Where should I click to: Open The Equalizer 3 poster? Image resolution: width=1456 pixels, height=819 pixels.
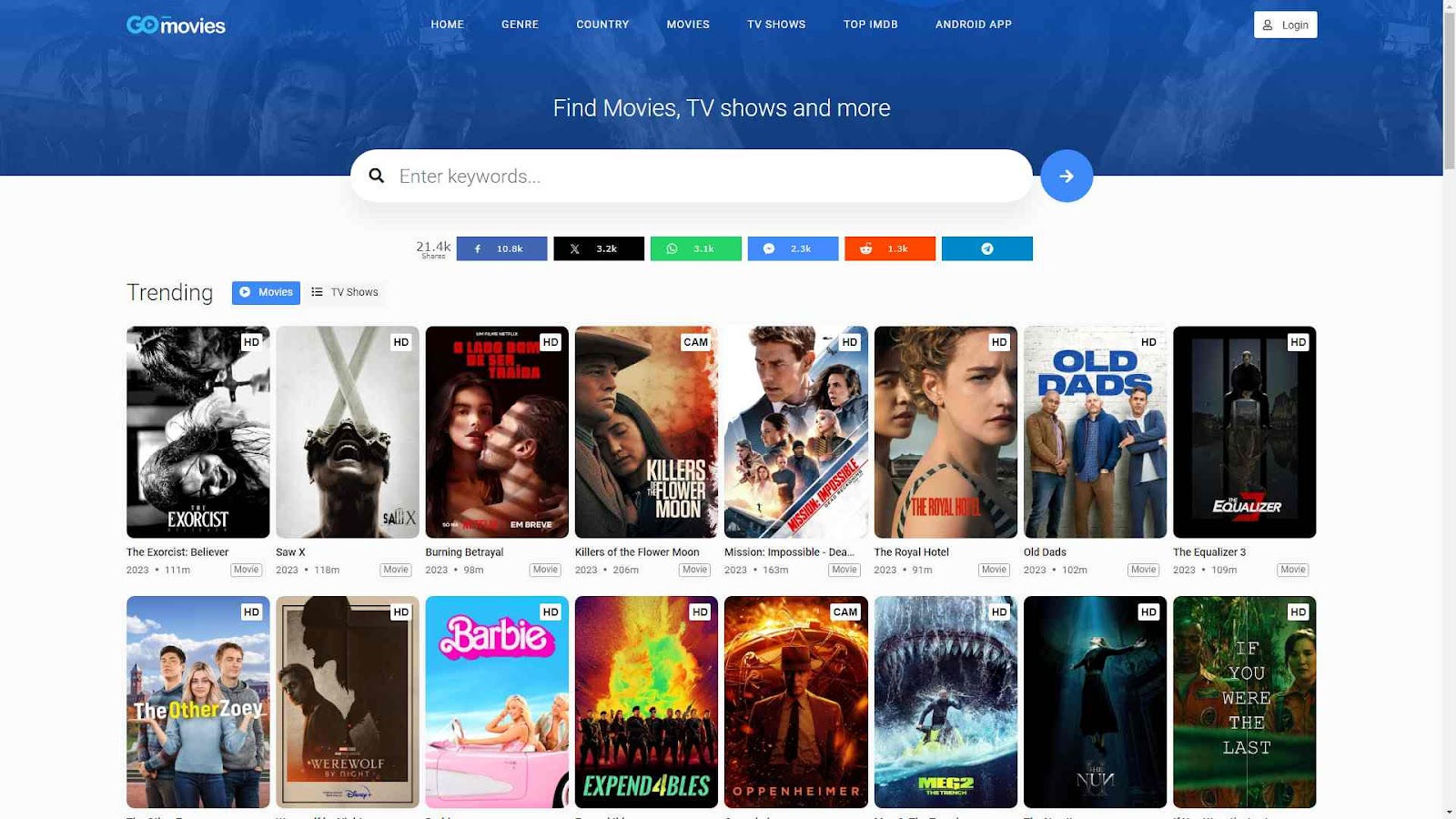coord(1245,432)
